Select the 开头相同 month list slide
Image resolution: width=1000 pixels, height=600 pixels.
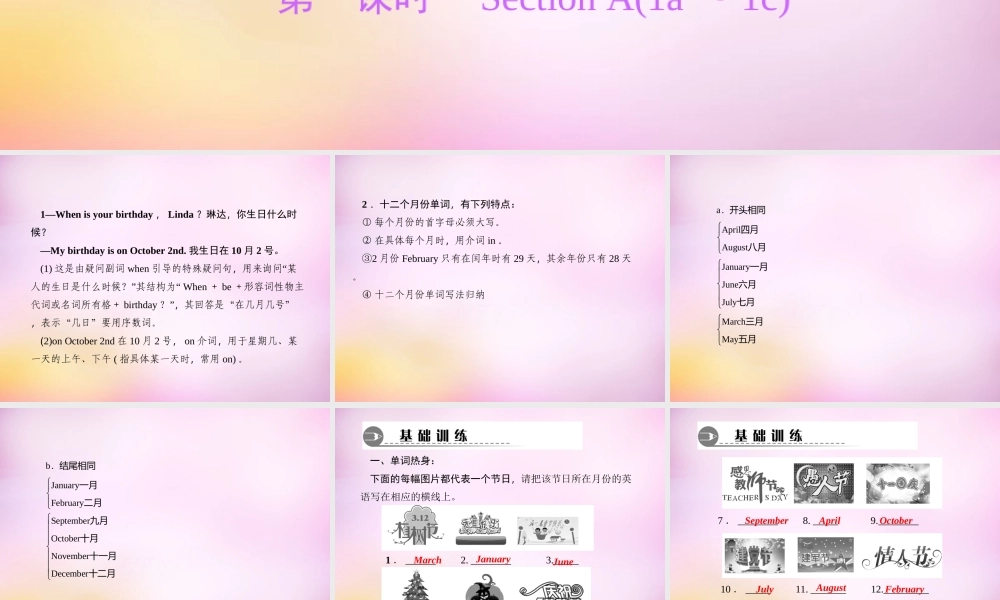pyautogui.click(x=835, y=275)
